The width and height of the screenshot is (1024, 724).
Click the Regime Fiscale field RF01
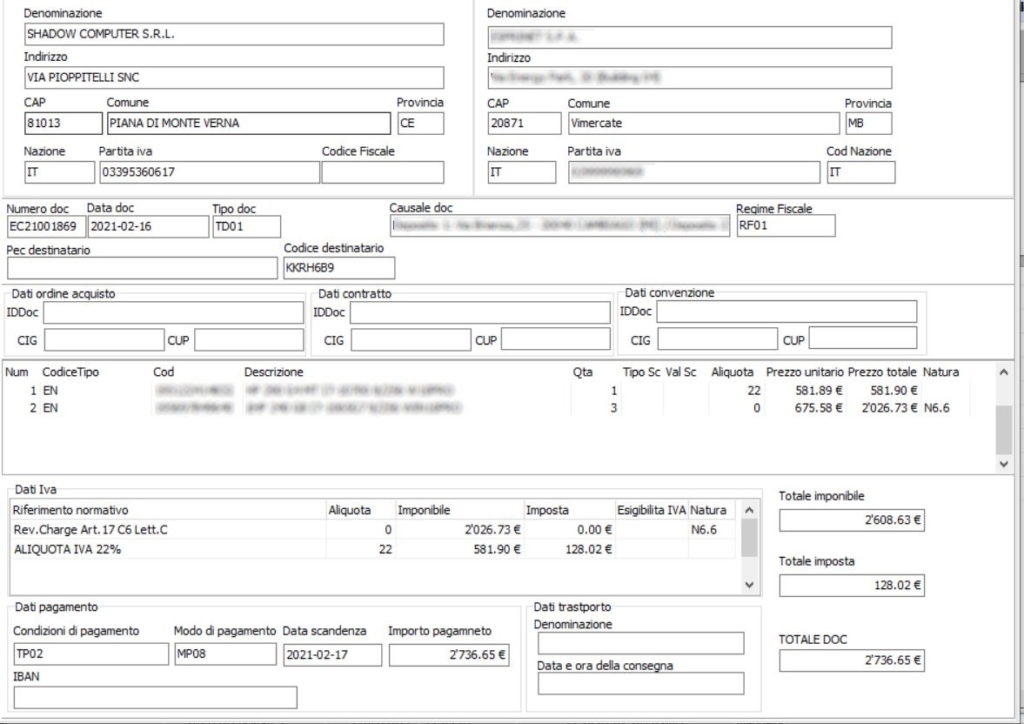point(786,226)
